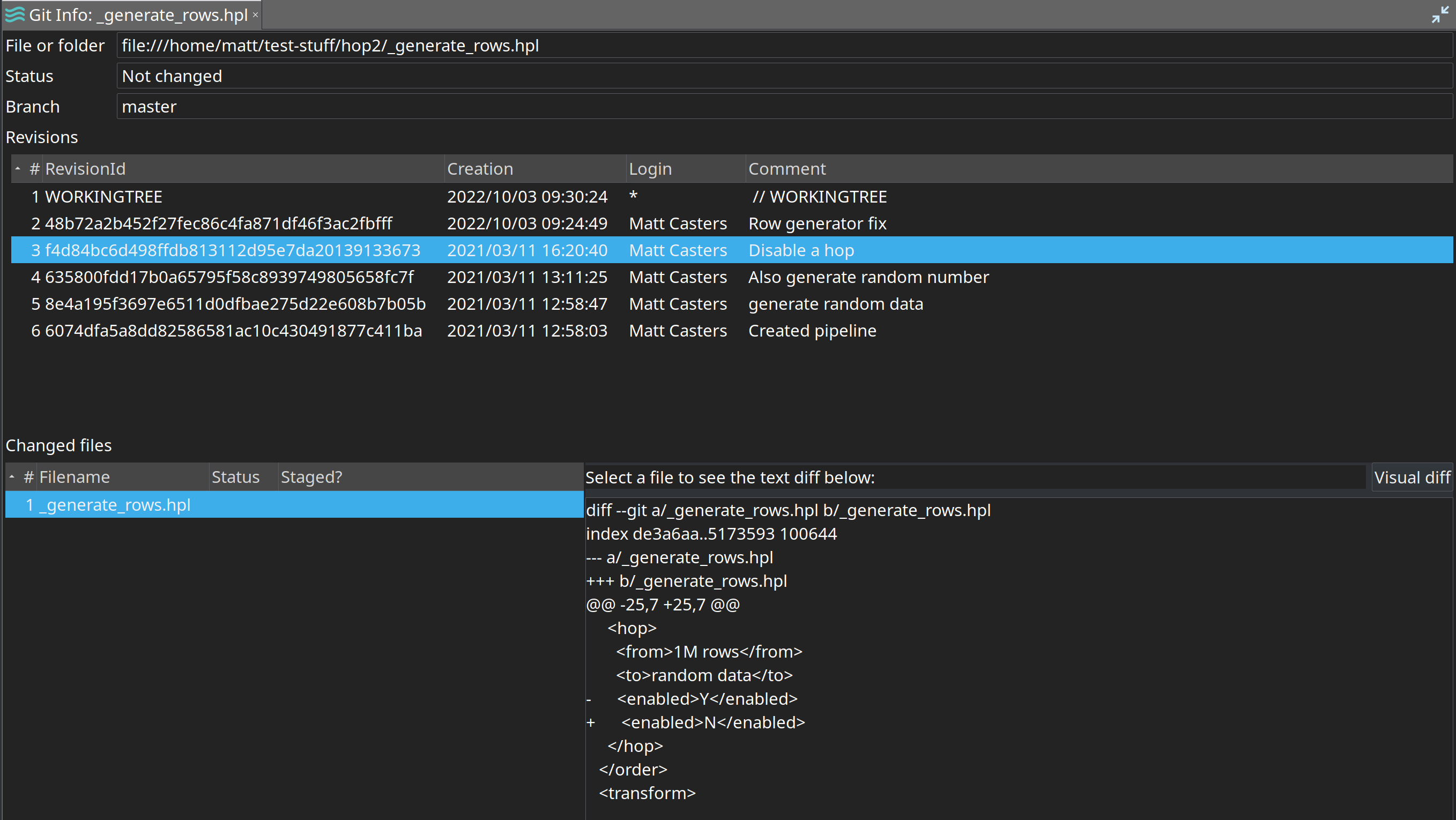The width and height of the screenshot is (1456, 820).
Task: Select _generate_rows.hpl in Changed files
Action: coord(115,505)
